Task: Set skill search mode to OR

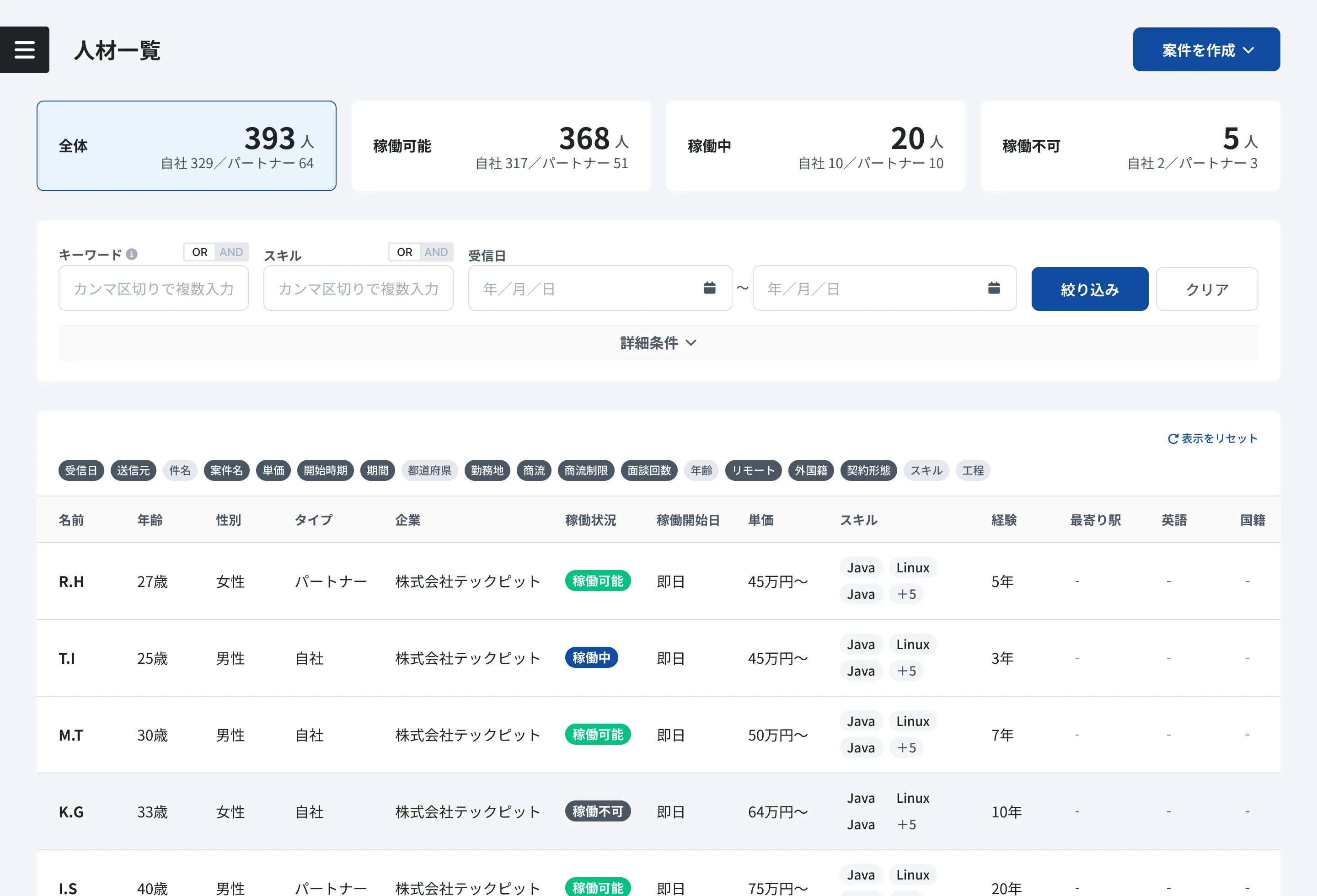Action: (404, 252)
